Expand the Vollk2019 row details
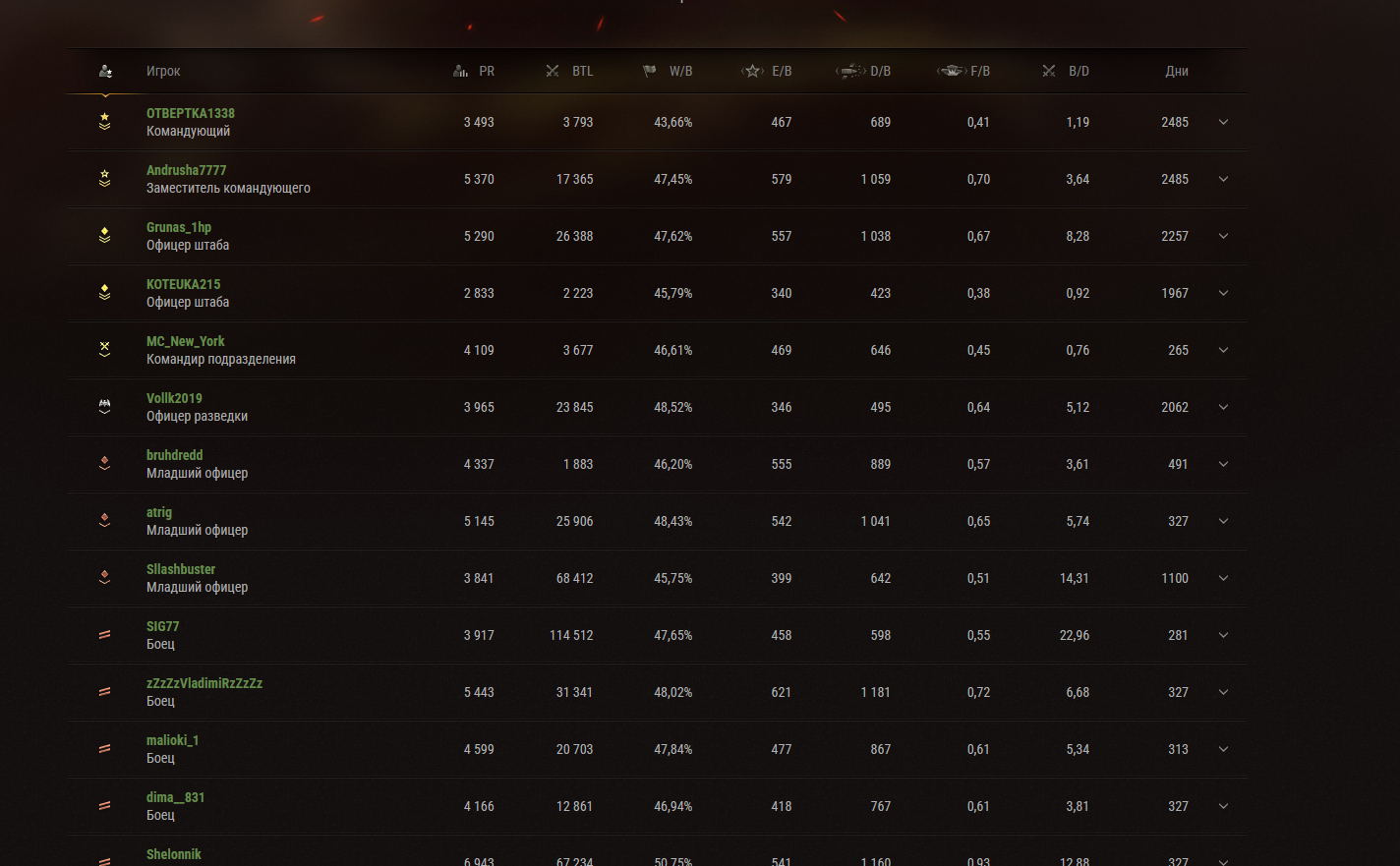 coord(1224,407)
